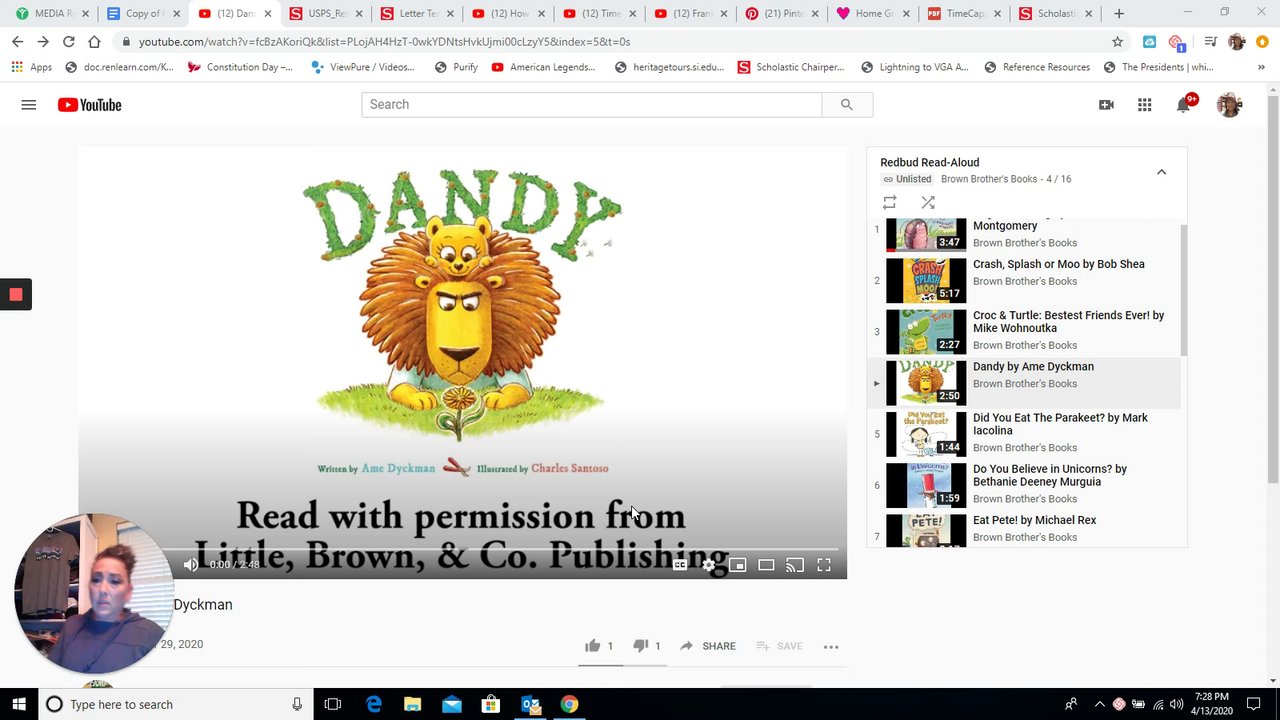Play Croc & Turtle: Bestest Friends Ever
1280x720 pixels.
[1024, 332]
